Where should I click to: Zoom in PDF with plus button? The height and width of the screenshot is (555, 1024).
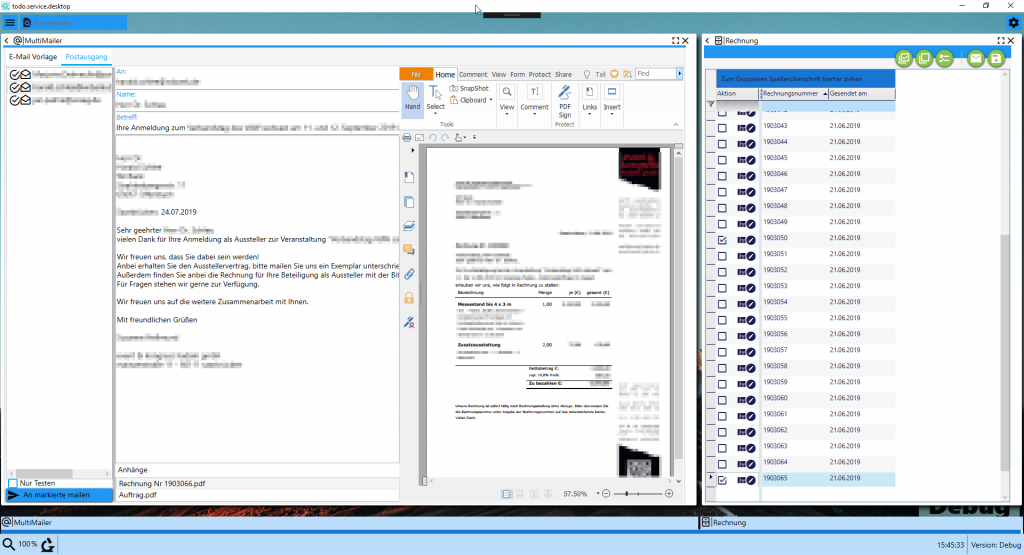click(x=669, y=494)
